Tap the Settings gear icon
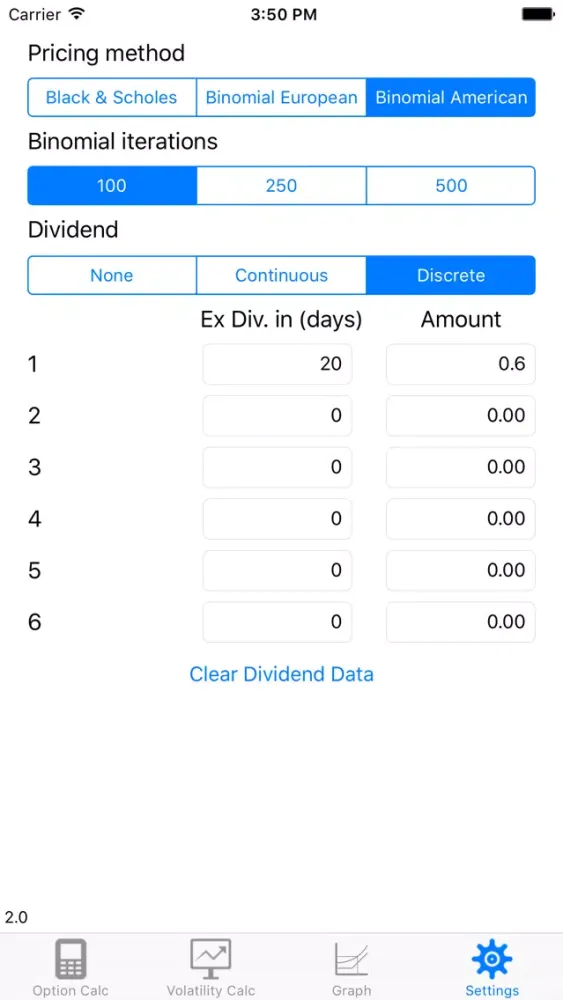 (492, 959)
